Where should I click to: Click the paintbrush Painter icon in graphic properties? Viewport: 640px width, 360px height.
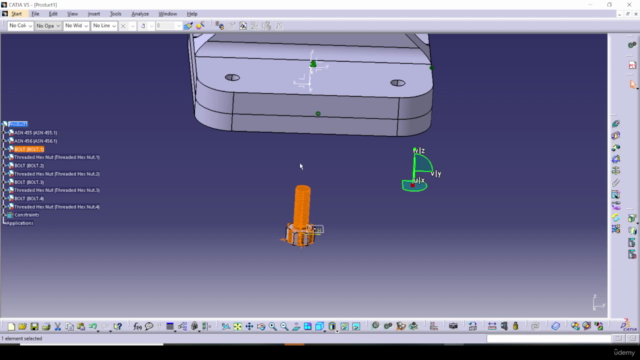coord(188,26)
